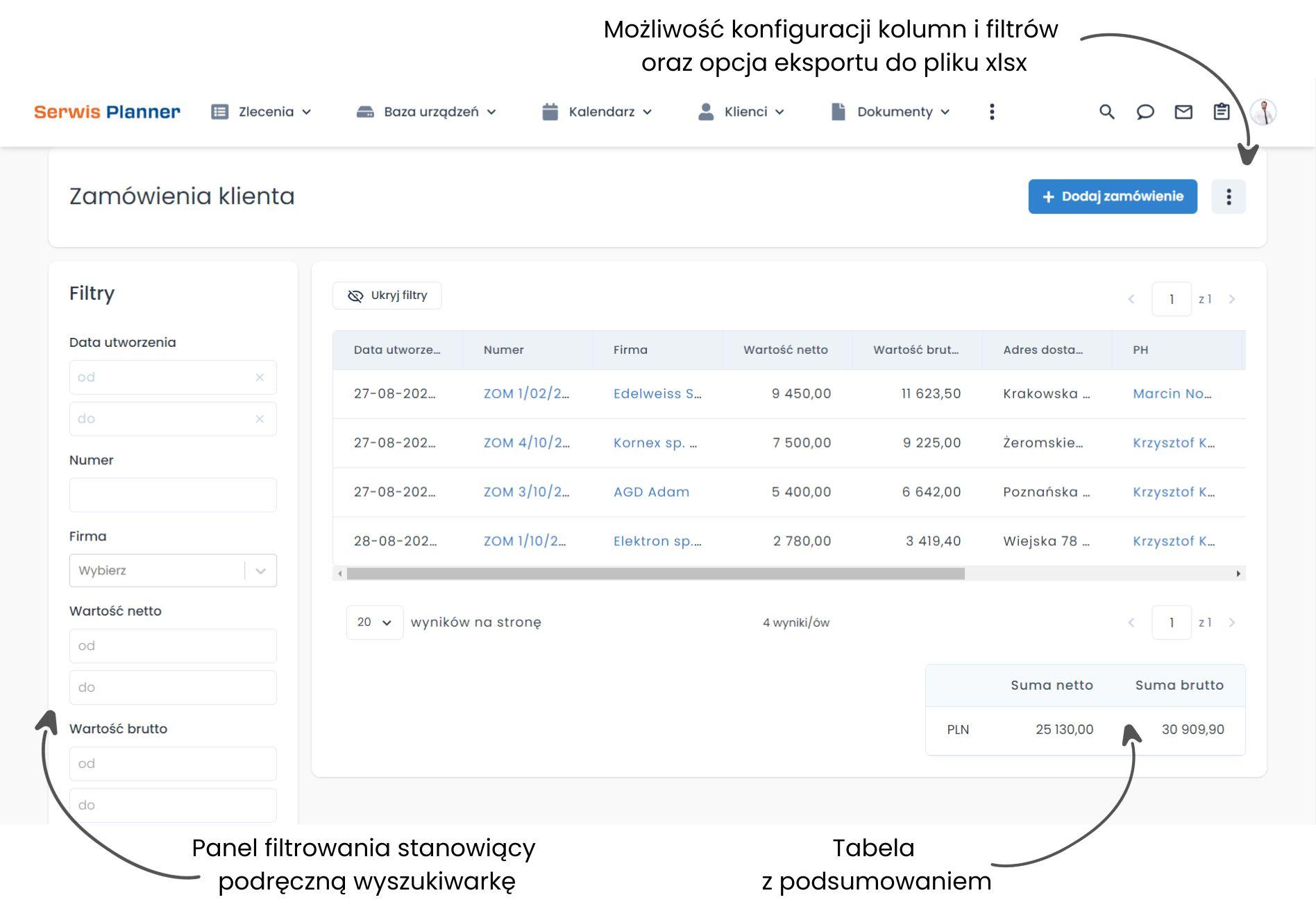The width and height of the screenshot is (1316, 902).
Task: Clear the Data utworzenia 'do' field
Action: [x=260, y=419]
